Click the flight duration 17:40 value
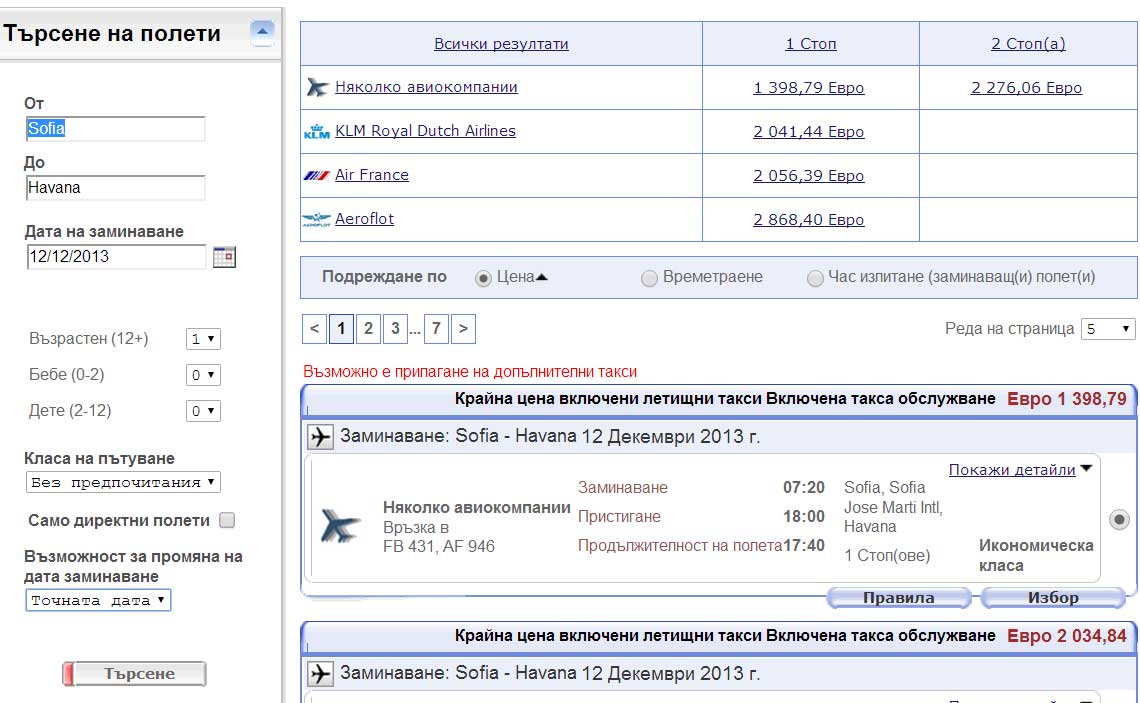Viewport: 1140px width, 703px height. click(803, 546)
